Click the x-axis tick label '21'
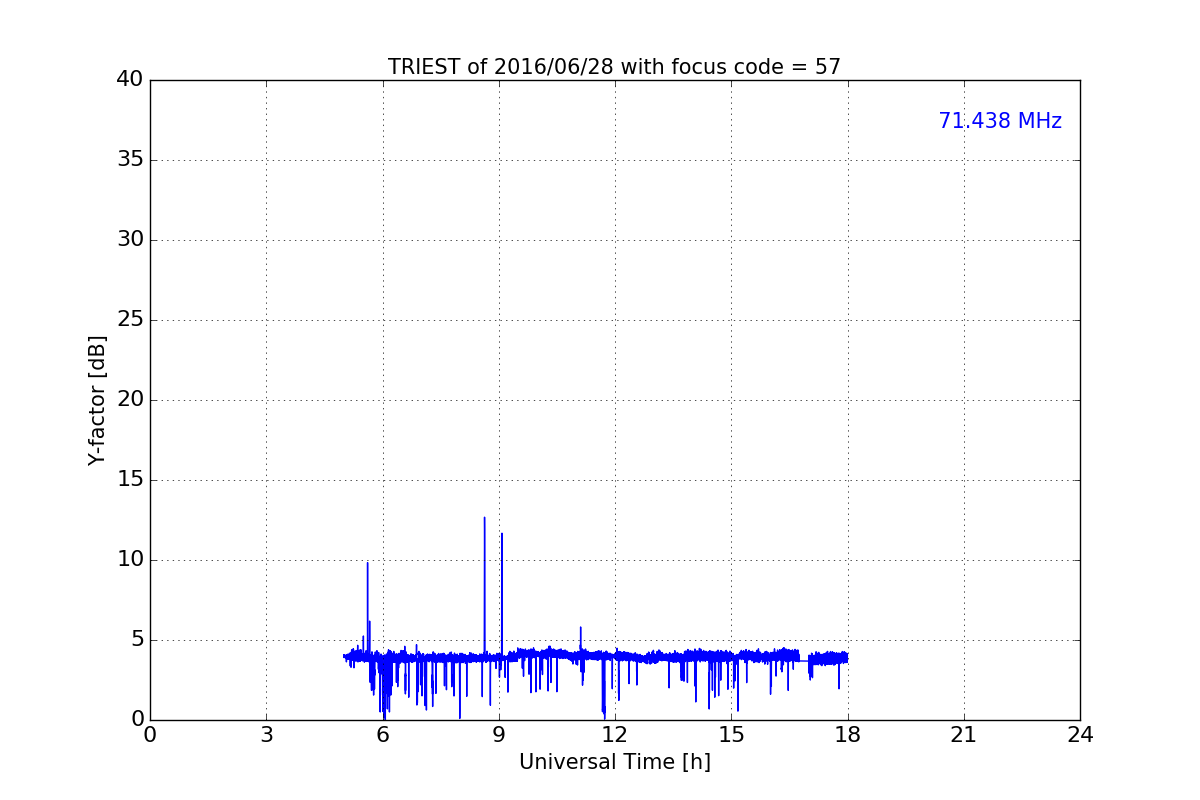The height and width of the screenshot is (800, 1200). pyautogui.click(x=964, y=735)
